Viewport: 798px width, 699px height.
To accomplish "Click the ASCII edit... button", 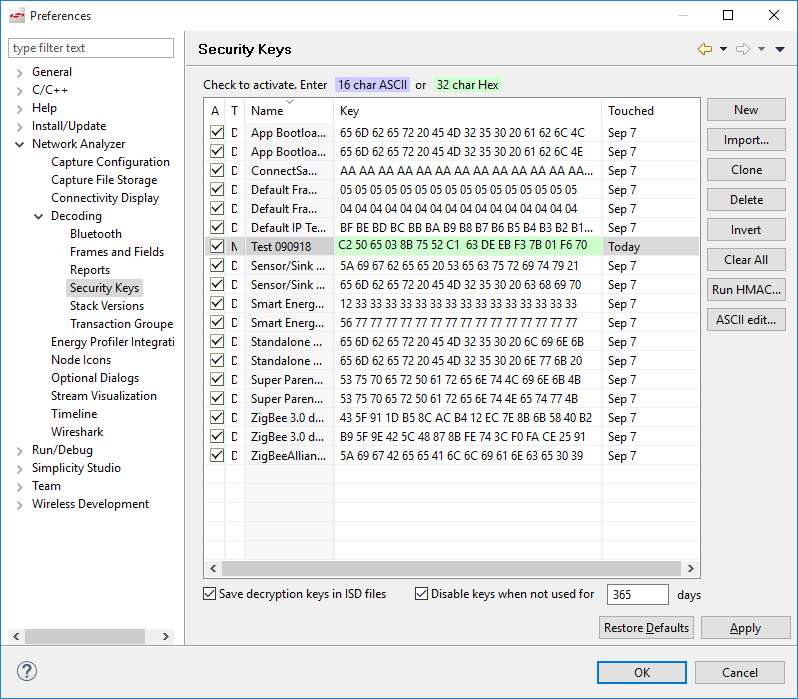I will click(746, 320).
